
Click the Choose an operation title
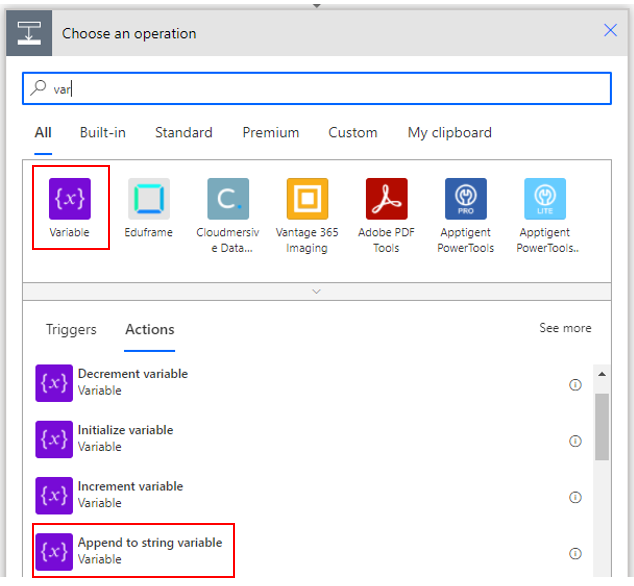click(x=129, y=34)
